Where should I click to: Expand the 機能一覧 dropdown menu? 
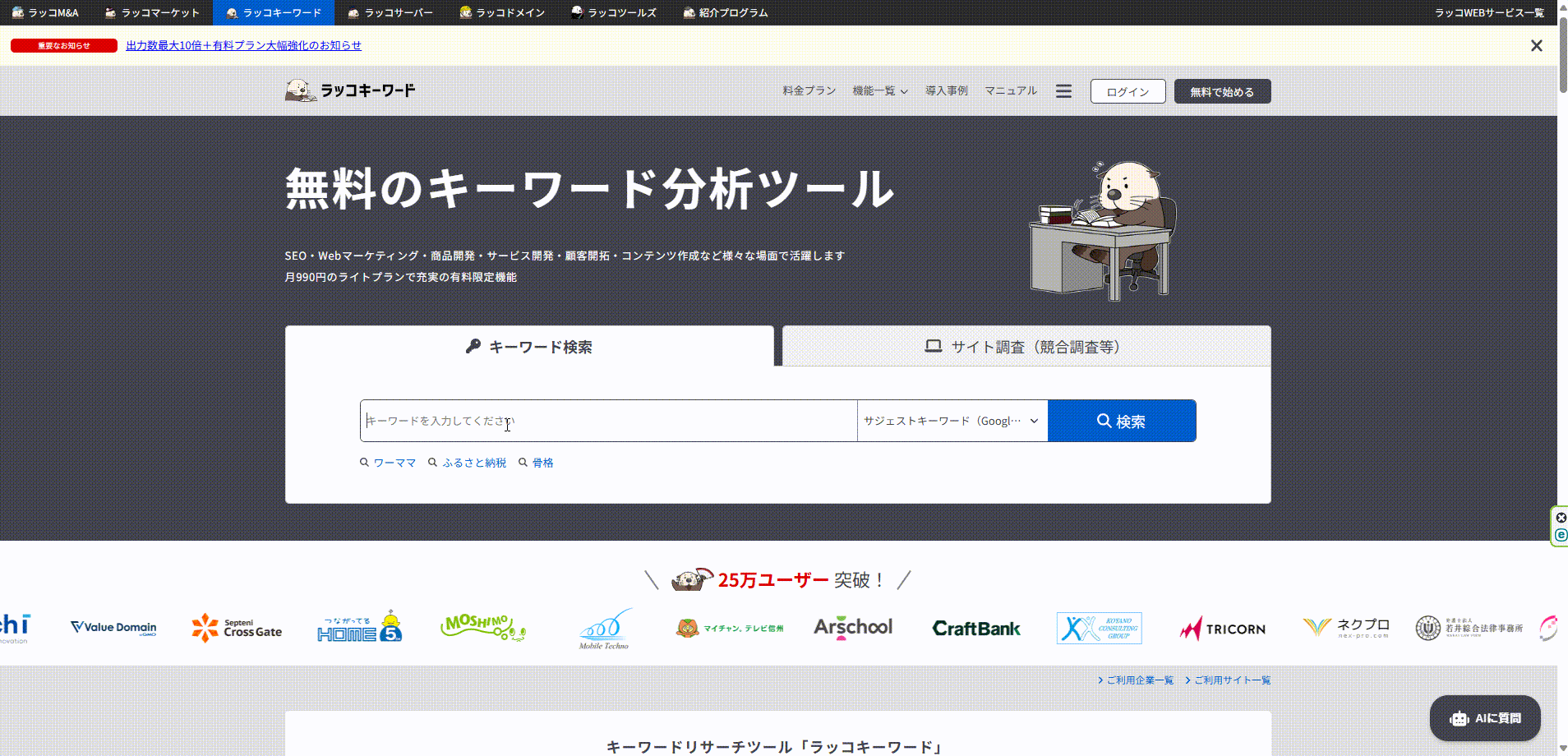coord(880,90)
